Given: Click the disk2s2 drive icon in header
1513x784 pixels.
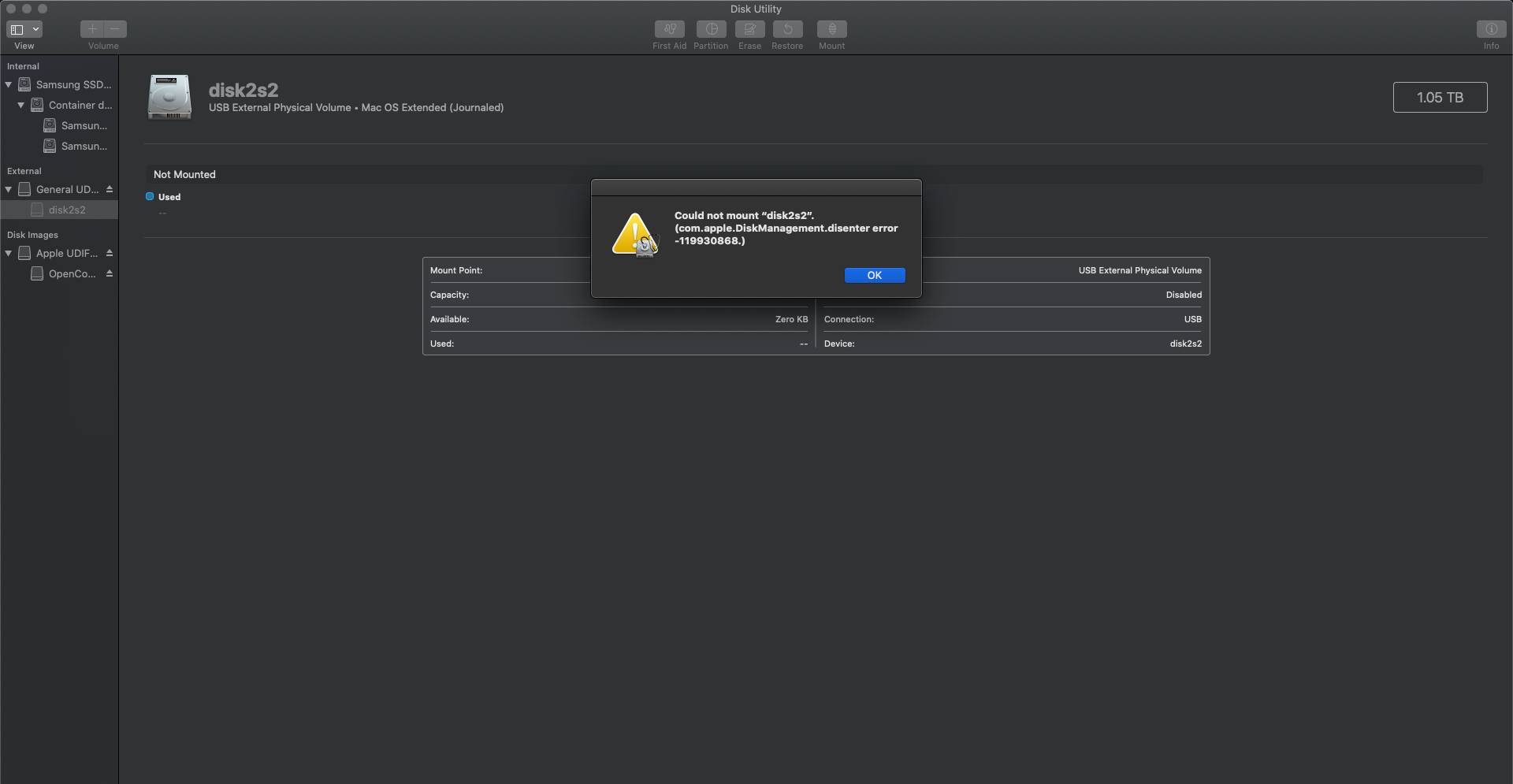Looking at the screenshot, I should click(x=169, y=97).
